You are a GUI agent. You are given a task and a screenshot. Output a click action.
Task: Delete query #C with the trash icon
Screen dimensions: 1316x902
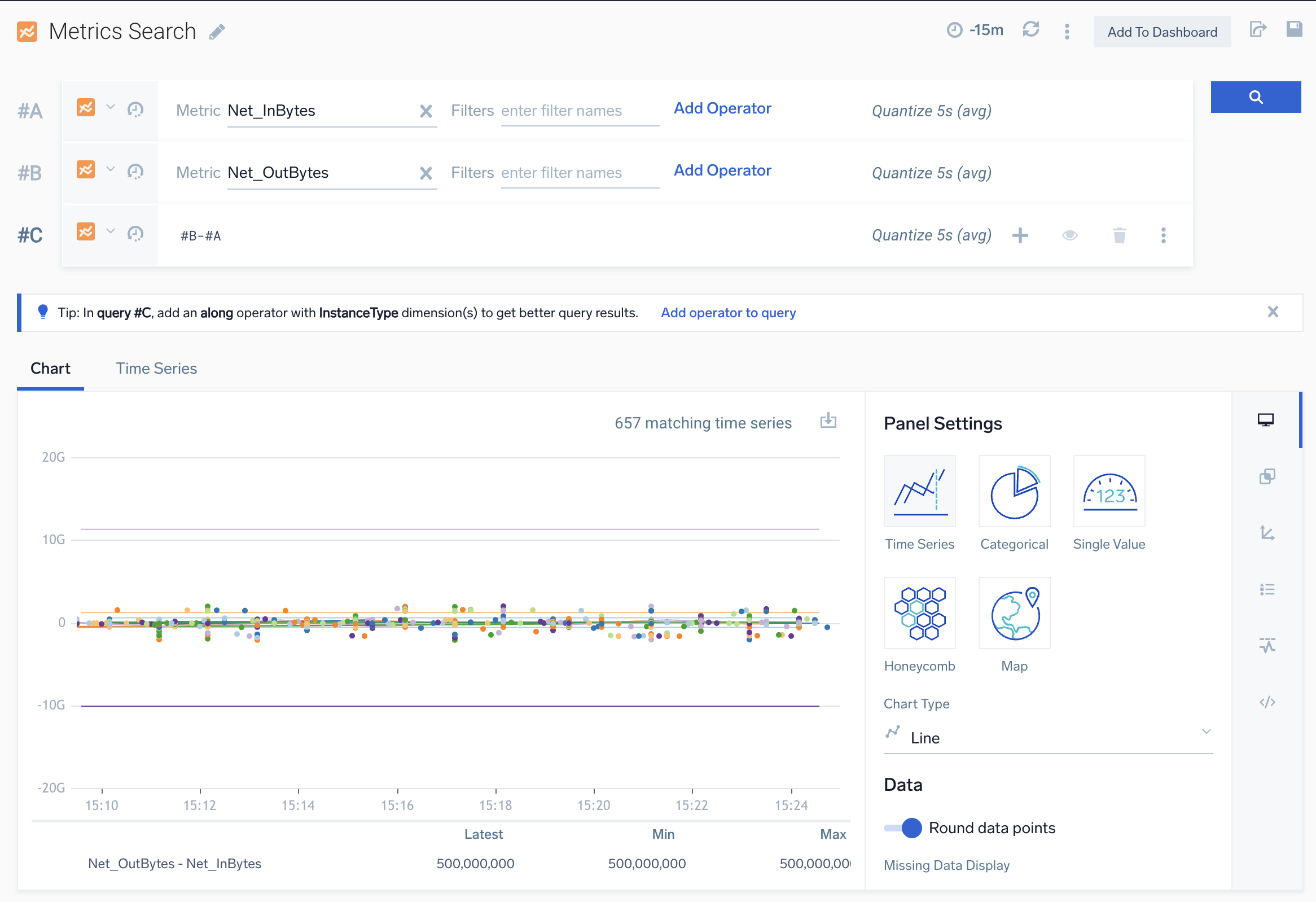(1119, 235)
